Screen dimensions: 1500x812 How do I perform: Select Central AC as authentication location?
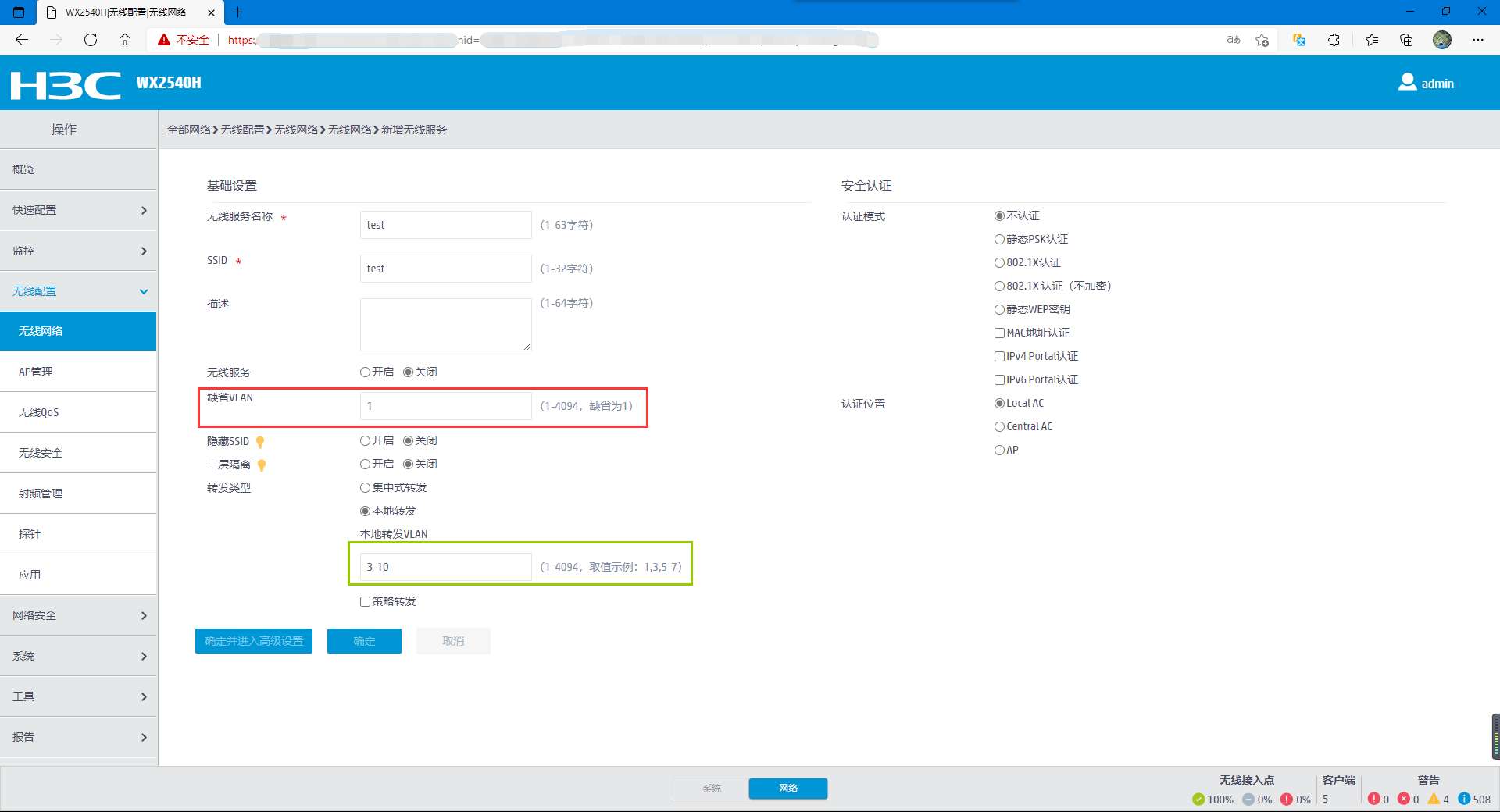(x=999, y=427)
